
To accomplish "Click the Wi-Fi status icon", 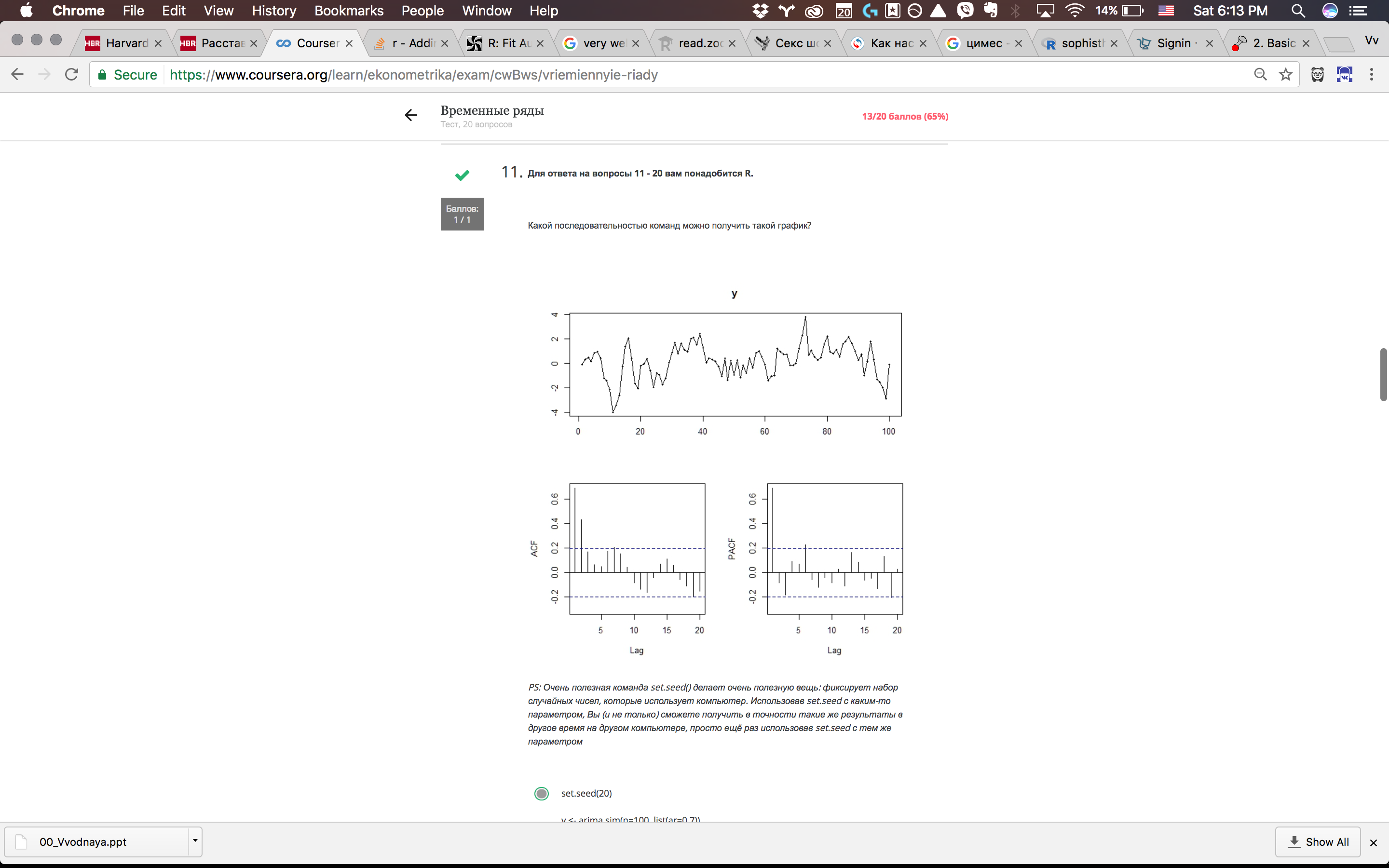I will 1074,11.
